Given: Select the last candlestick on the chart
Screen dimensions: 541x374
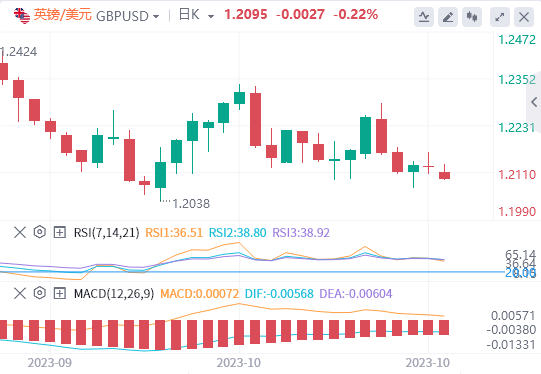Looking at the screenshot, I should 444,175.
